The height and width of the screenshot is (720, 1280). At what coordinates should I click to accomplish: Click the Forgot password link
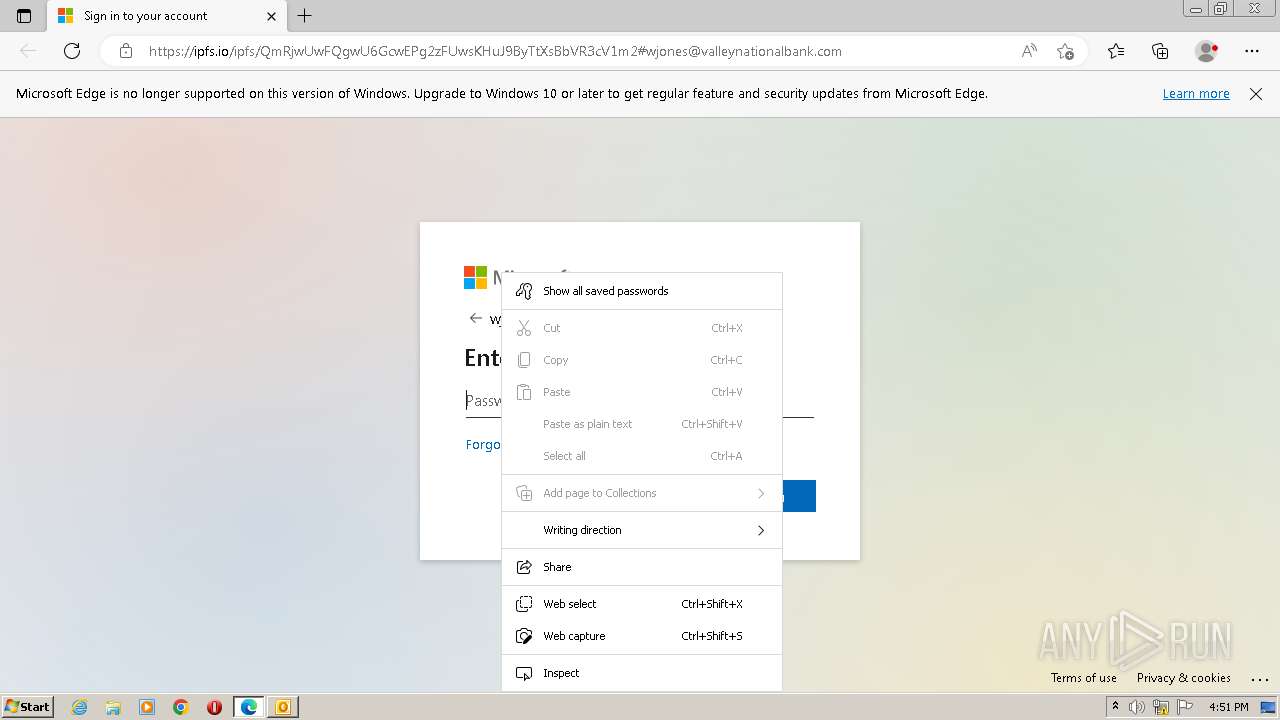point(483,445)
